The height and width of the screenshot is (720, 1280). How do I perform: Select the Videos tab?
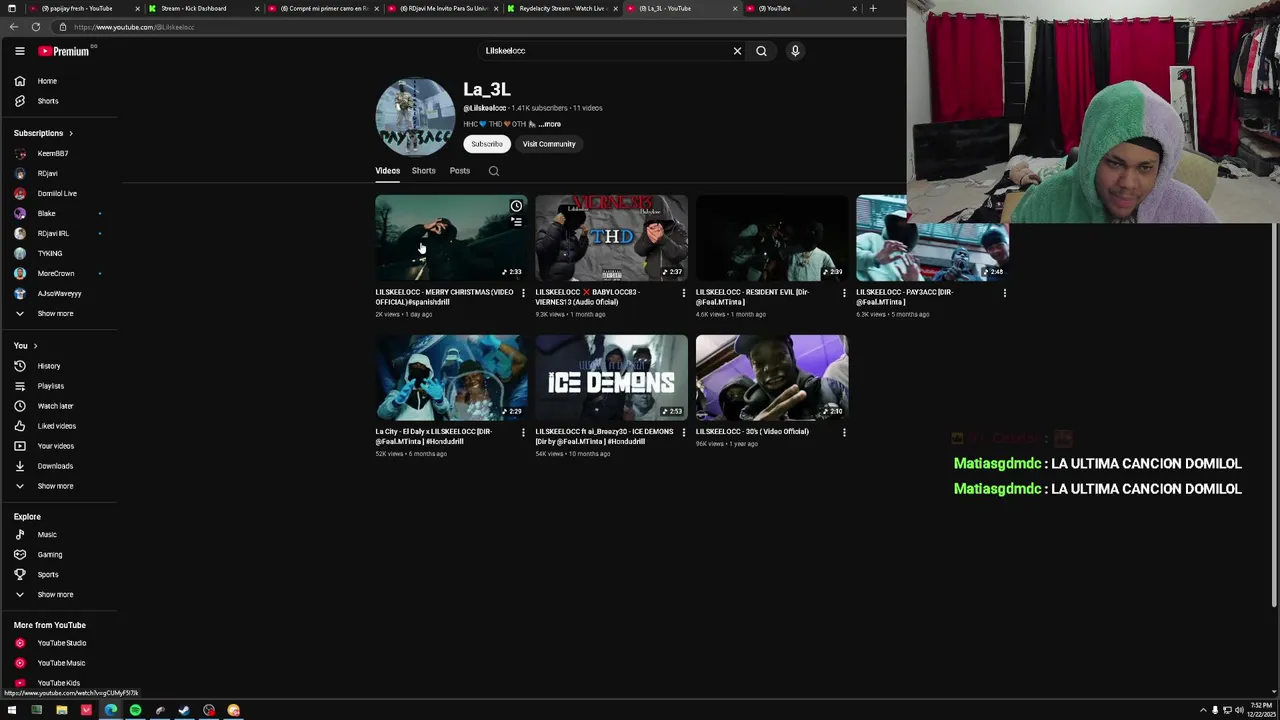(387, 171)
